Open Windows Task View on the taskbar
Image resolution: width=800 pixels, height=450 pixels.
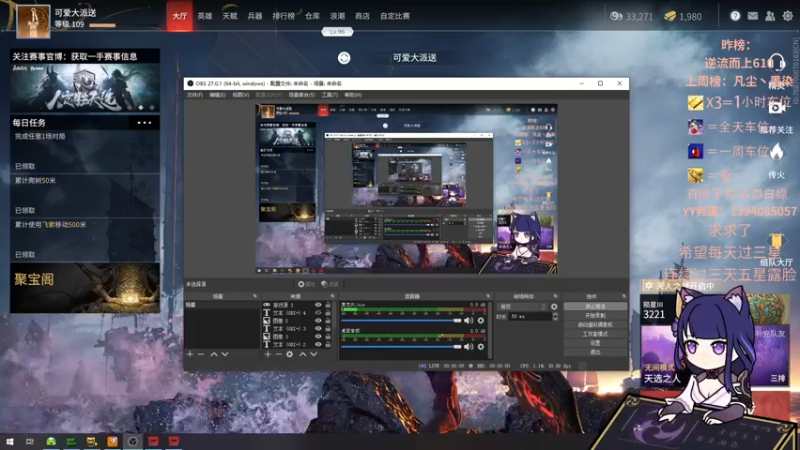click(x=30, y=441)
